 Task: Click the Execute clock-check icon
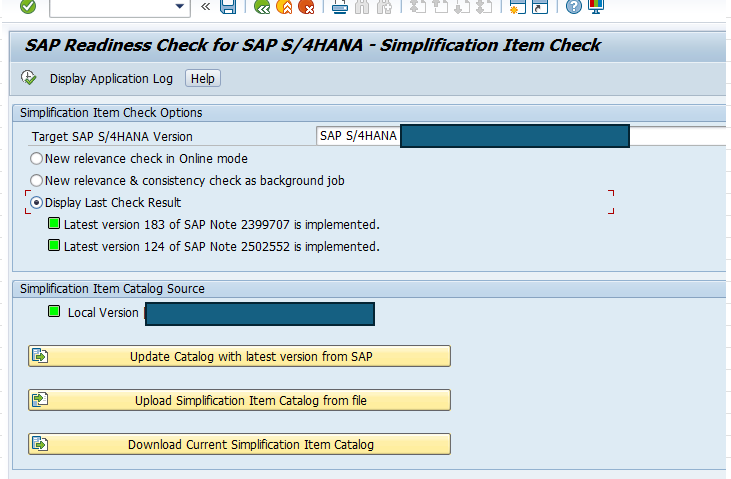tap(28, 78)
